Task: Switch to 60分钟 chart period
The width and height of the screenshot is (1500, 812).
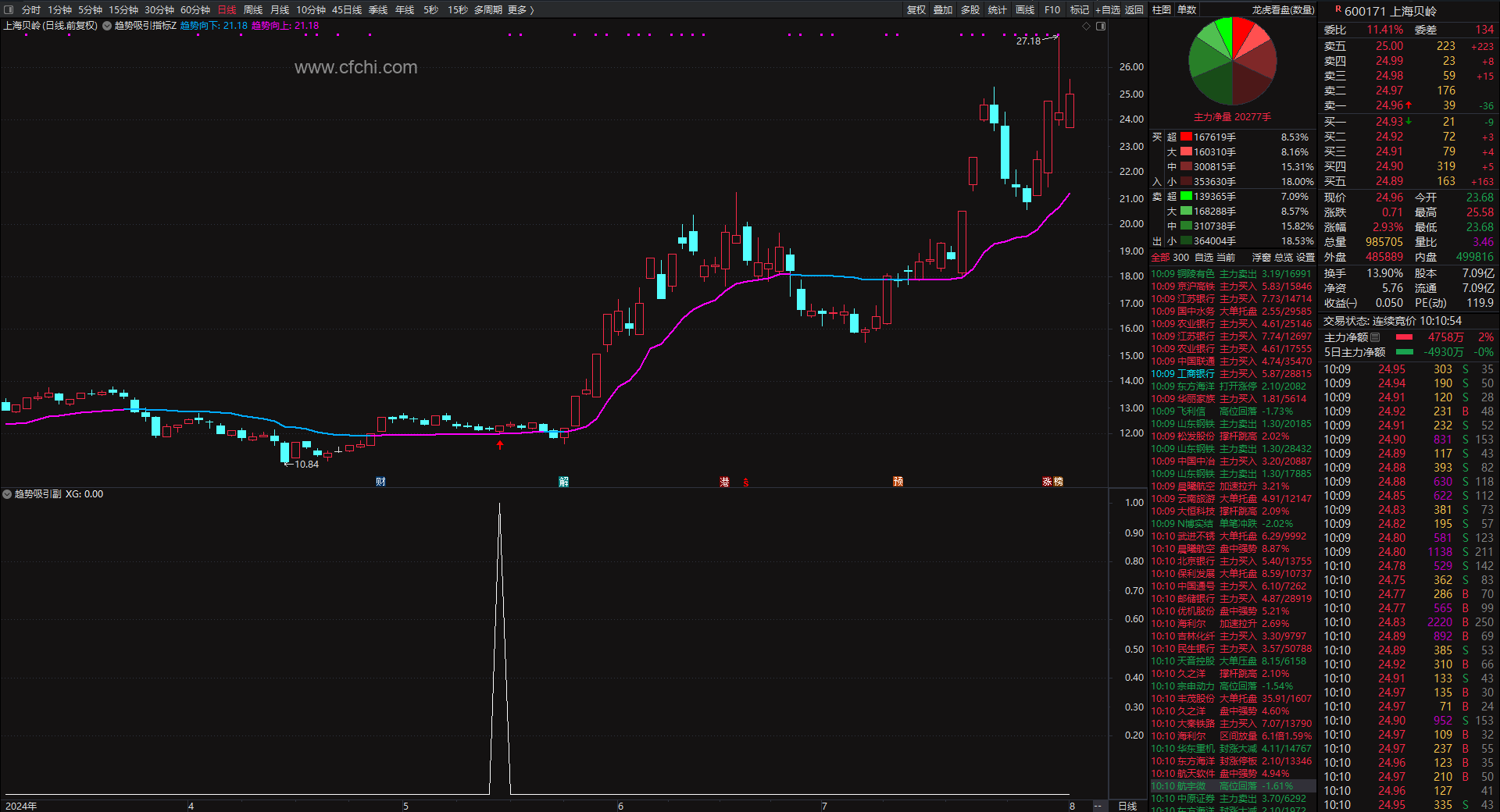Action: click(x=195, y=10)
